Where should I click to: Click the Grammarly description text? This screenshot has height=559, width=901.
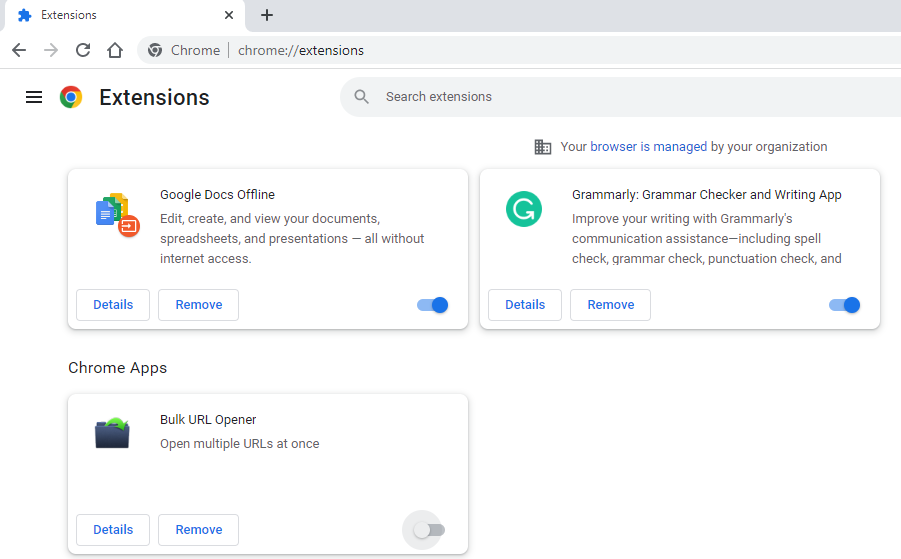(707, 238)
